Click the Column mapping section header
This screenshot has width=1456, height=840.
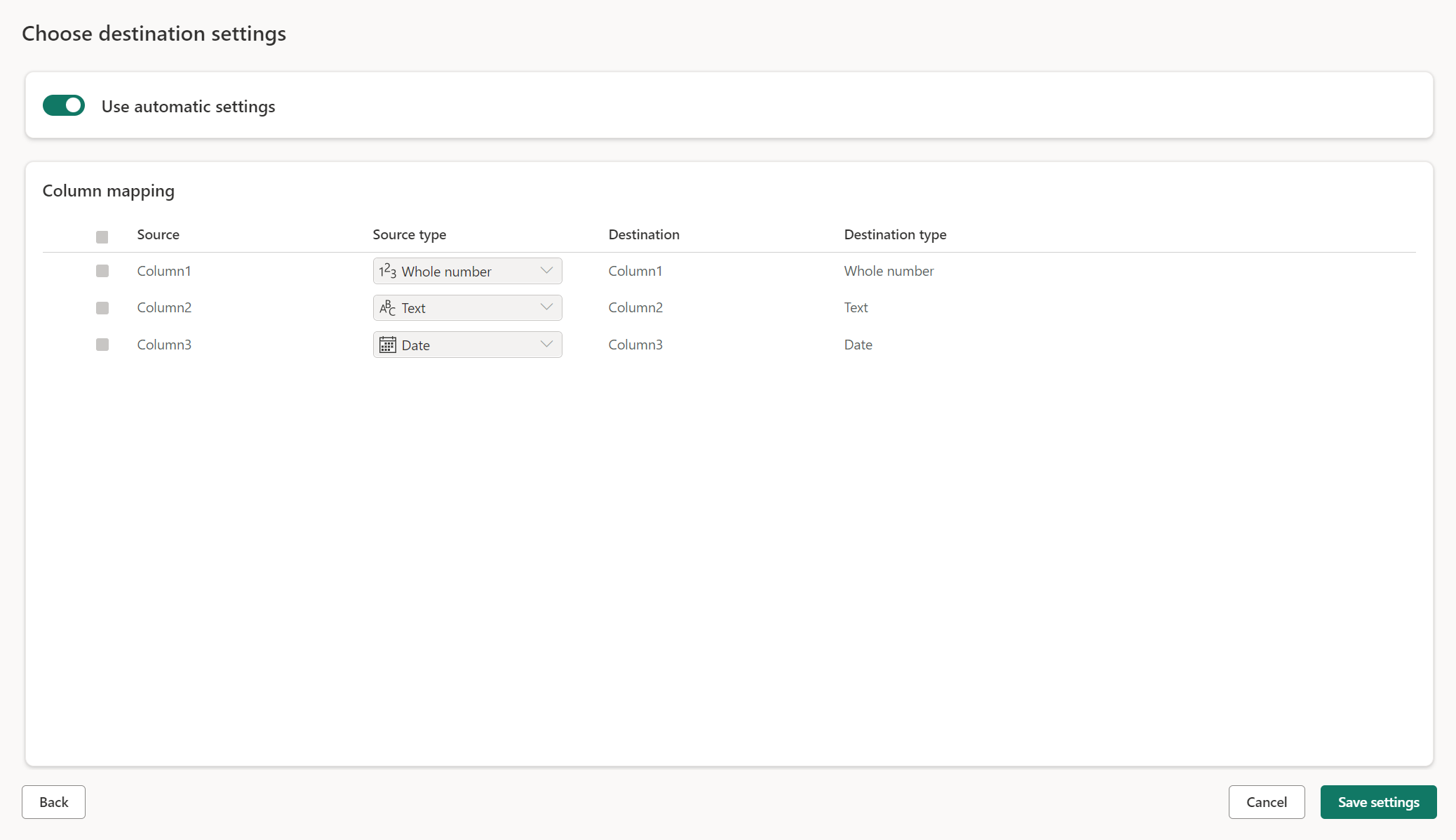pos(108,190)
